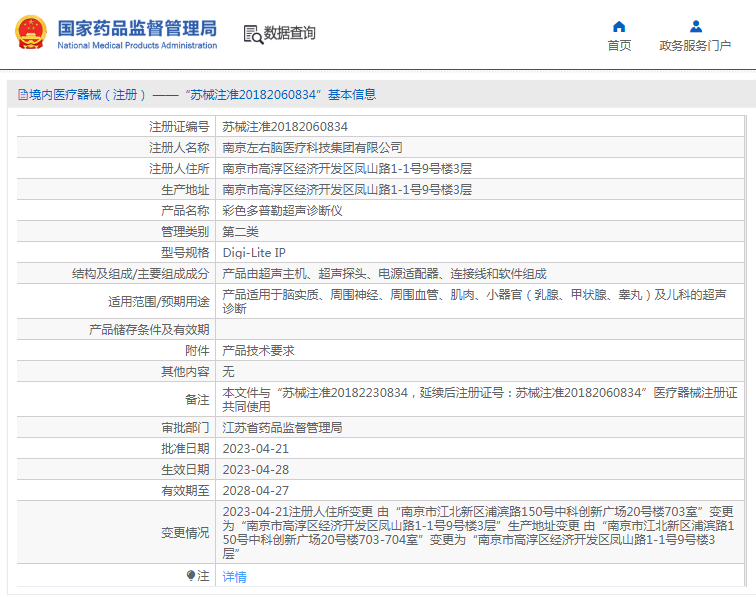
Task: Click the 注册人住所 address value
Action: pyautogui.click(x=347, y=169)
